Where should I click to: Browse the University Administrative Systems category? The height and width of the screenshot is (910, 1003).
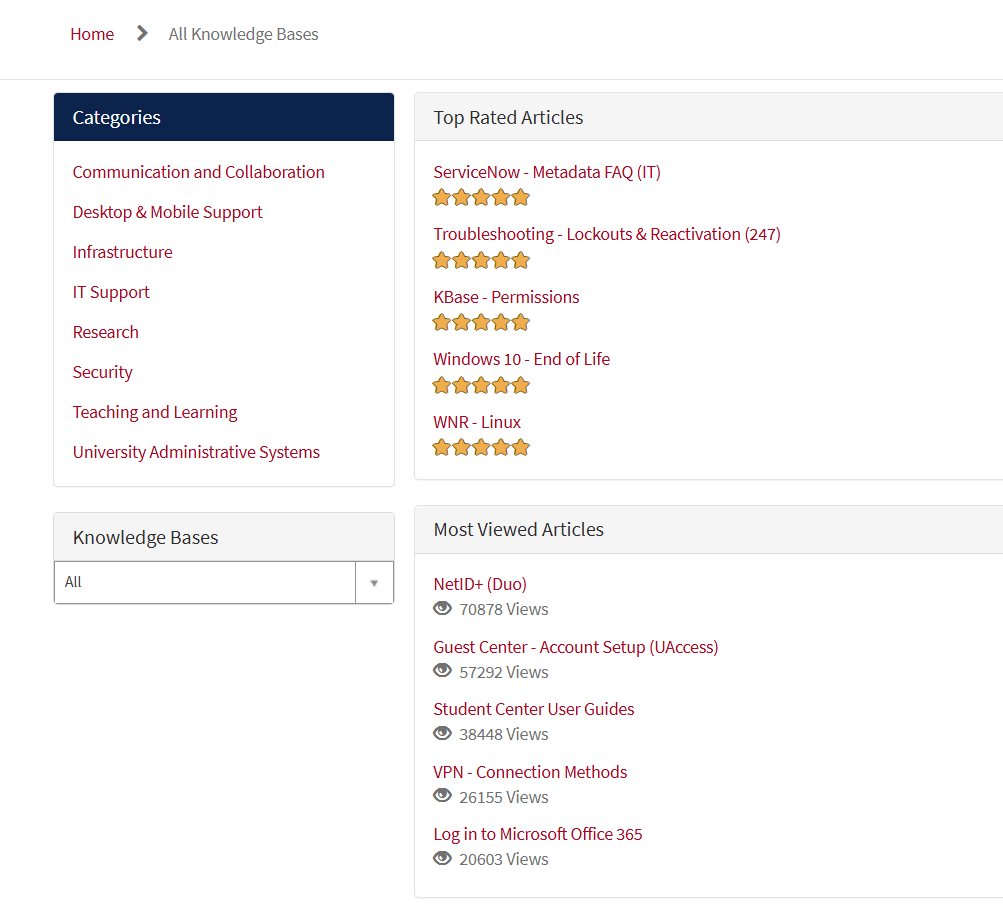[x=196, y=452]
